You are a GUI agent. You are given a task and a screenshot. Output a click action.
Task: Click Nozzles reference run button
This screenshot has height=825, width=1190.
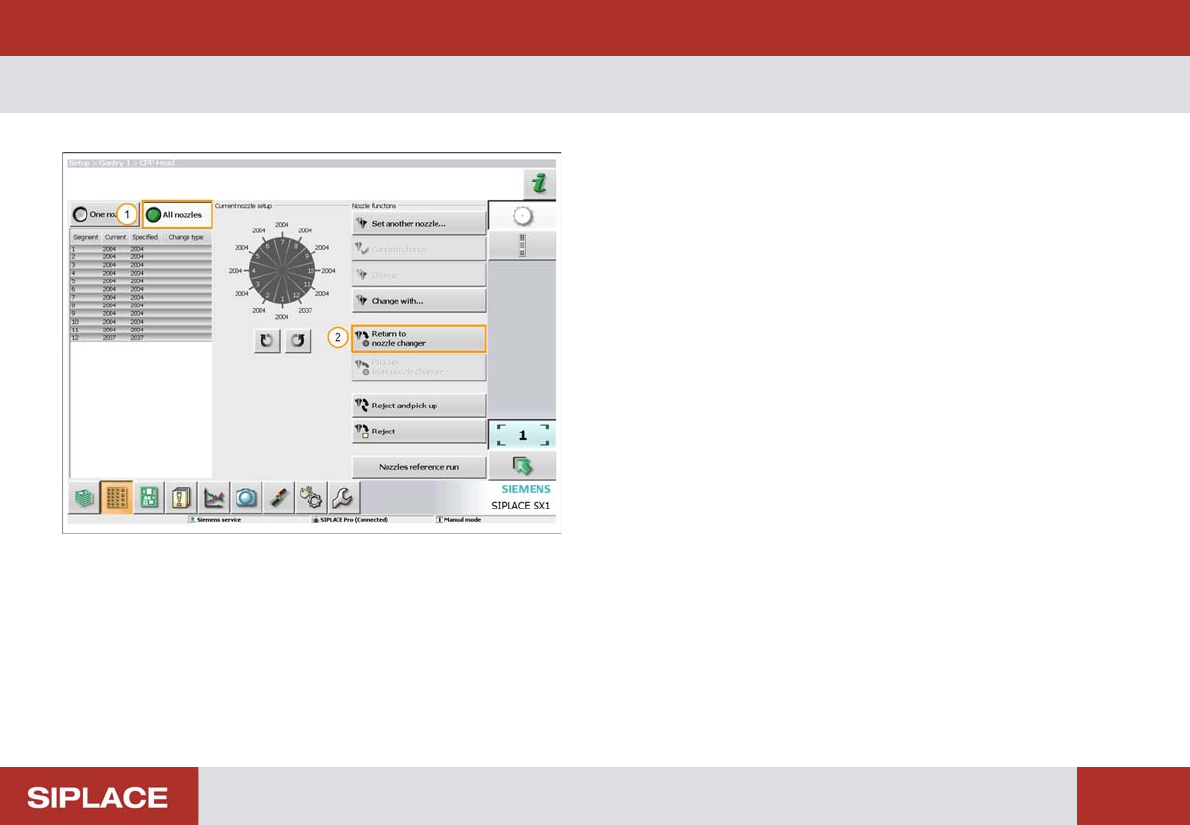(419, 467)
